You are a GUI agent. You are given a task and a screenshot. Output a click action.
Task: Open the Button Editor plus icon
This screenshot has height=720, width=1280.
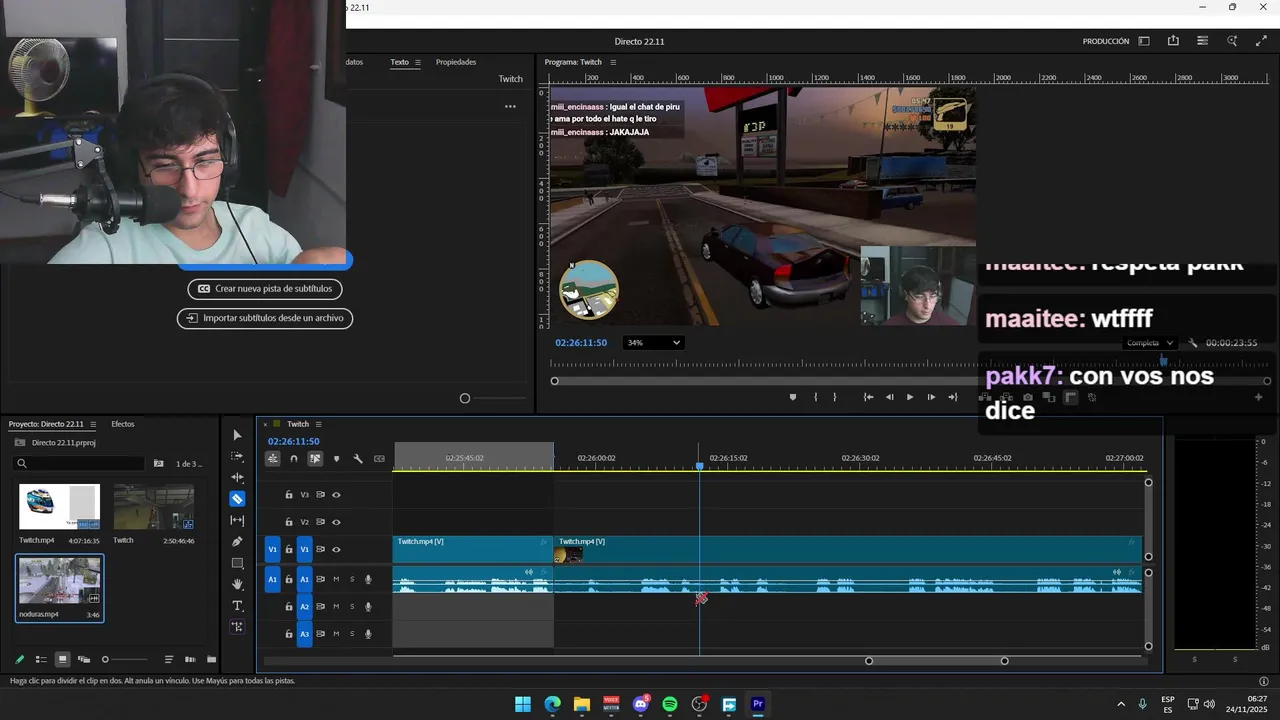click(x=1259, y=397)
